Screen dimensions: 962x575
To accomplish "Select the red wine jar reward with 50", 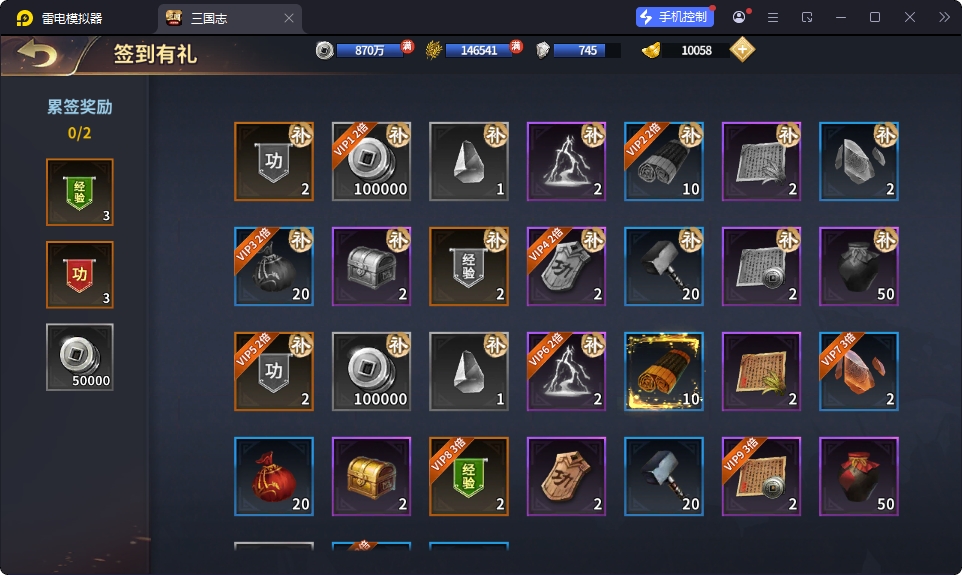I will [859, 476].
